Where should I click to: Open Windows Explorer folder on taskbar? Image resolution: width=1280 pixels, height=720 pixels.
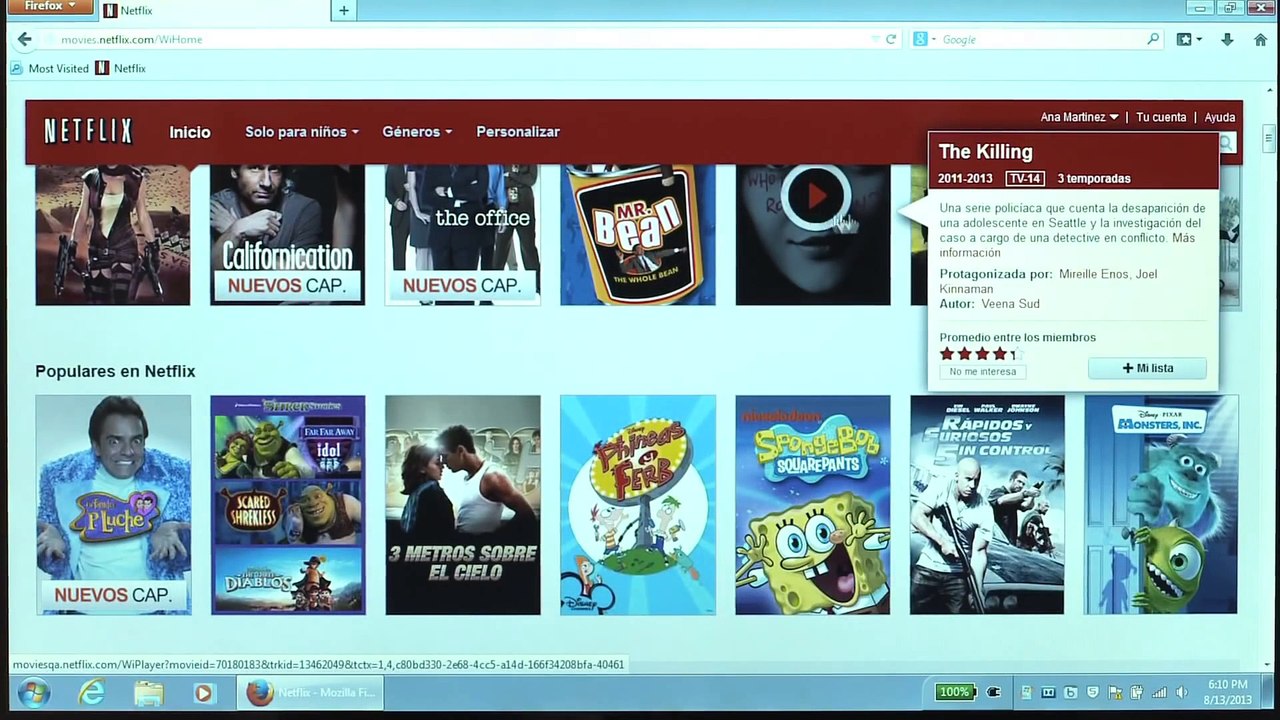148,692
